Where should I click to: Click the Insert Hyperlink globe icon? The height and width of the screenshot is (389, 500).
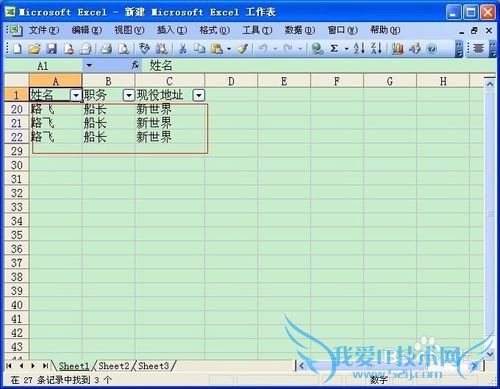click(x=317, y=49)
